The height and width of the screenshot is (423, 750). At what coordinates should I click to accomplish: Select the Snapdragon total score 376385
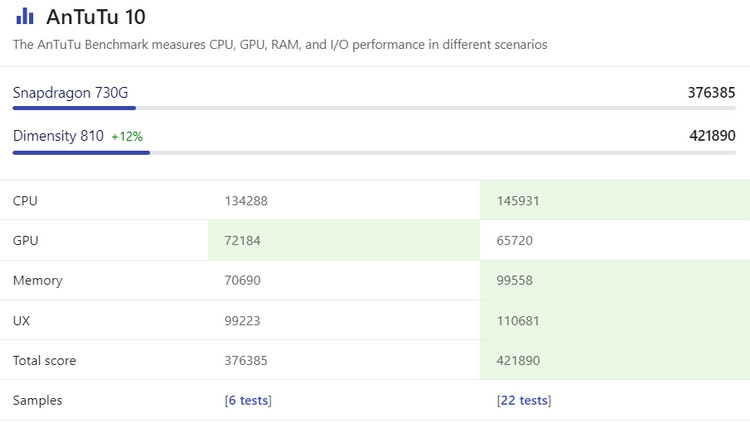tap(711, 93)
